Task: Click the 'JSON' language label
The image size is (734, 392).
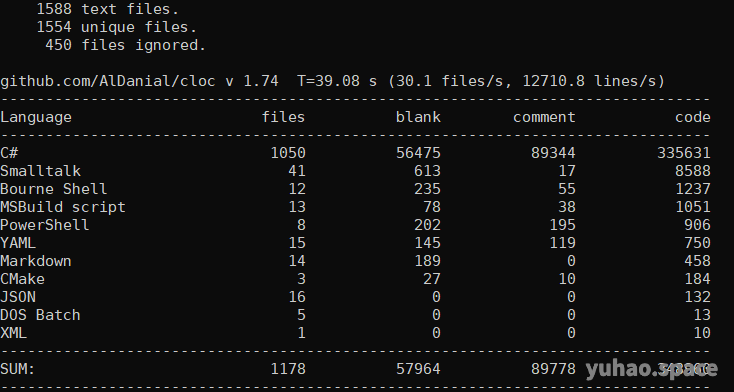Action: [18, 297]
